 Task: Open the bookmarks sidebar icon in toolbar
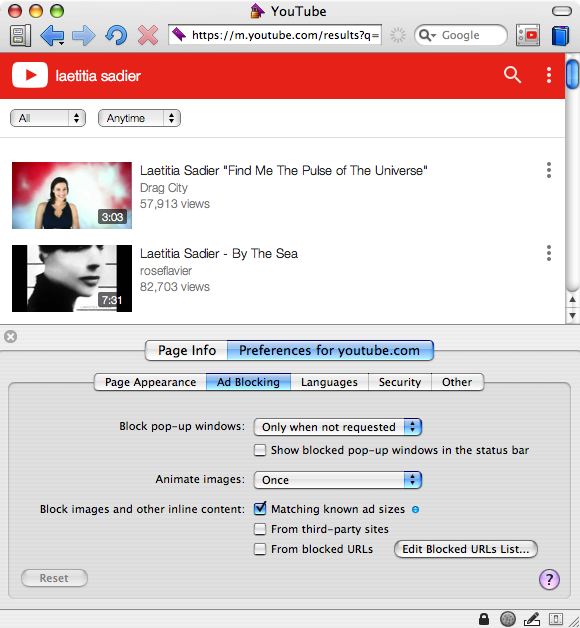(x=20, y=35)
